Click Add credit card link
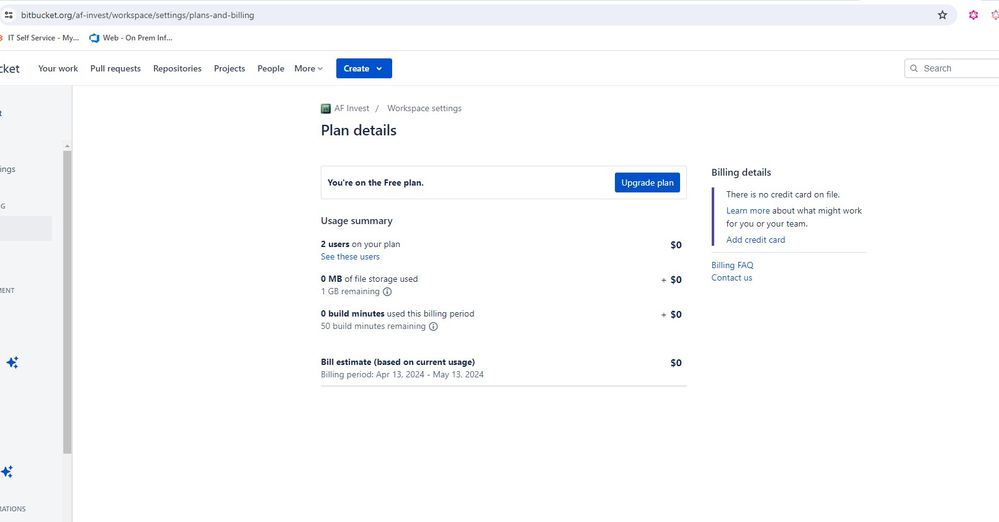 tap(756, 240)
